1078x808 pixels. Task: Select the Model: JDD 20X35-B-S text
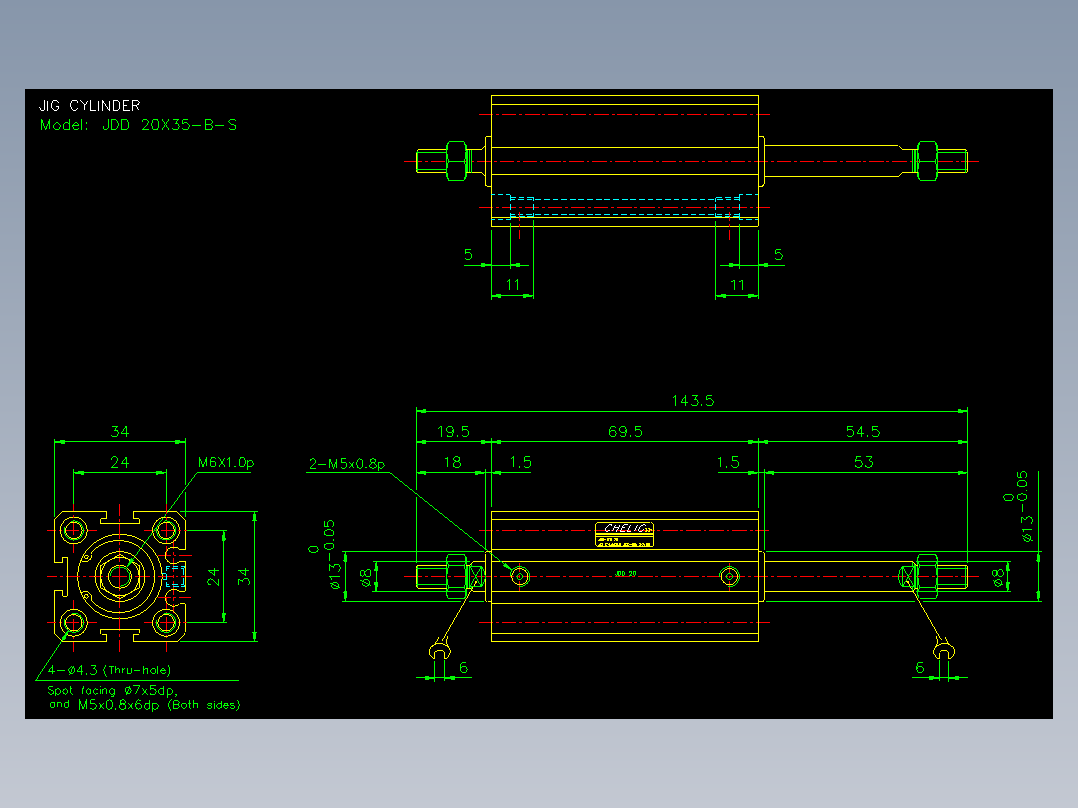[138, 125]
